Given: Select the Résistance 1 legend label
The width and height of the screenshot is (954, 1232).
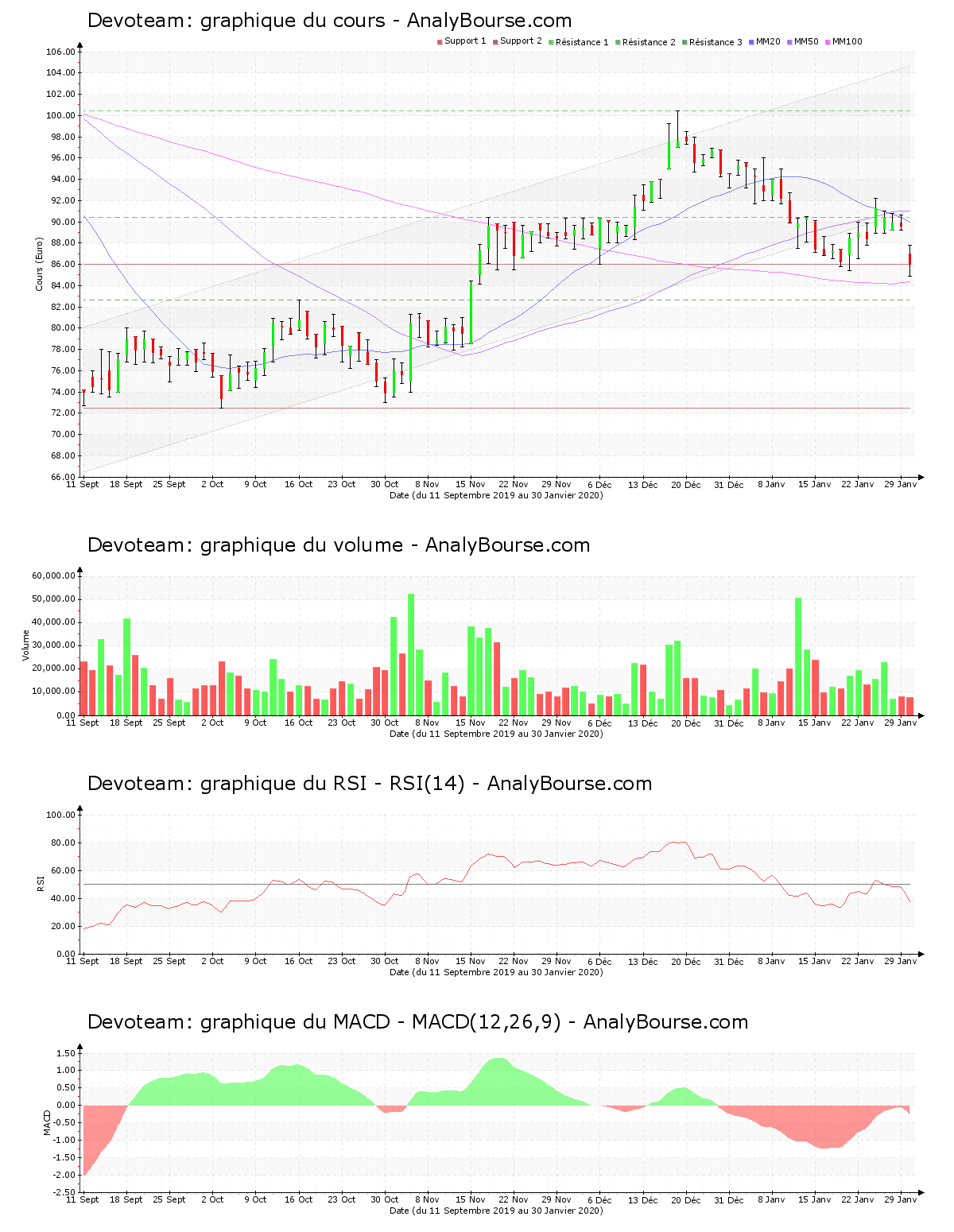Looking at the screenshot, I should point(582,42).
